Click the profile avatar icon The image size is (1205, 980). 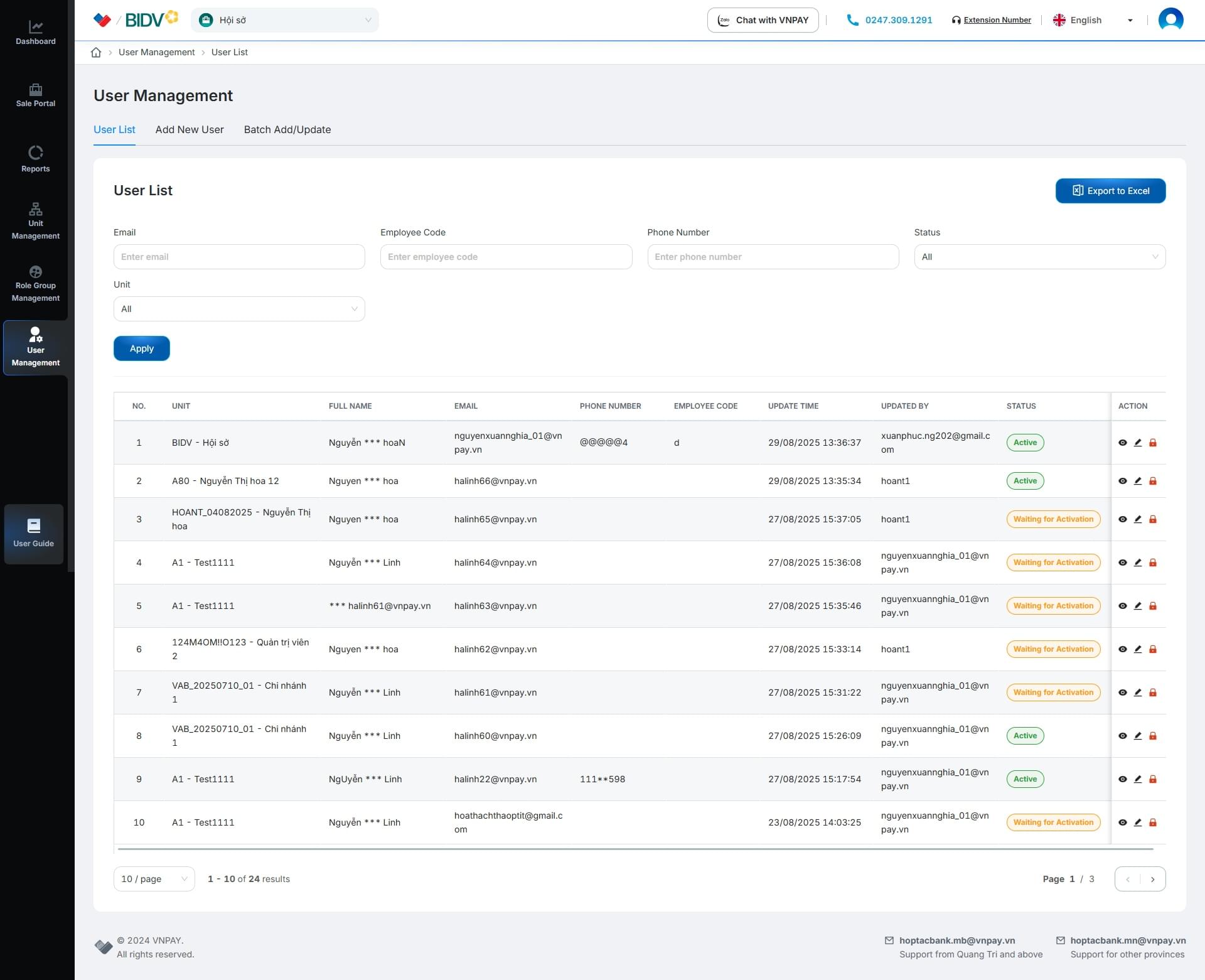pos(1170,19)
